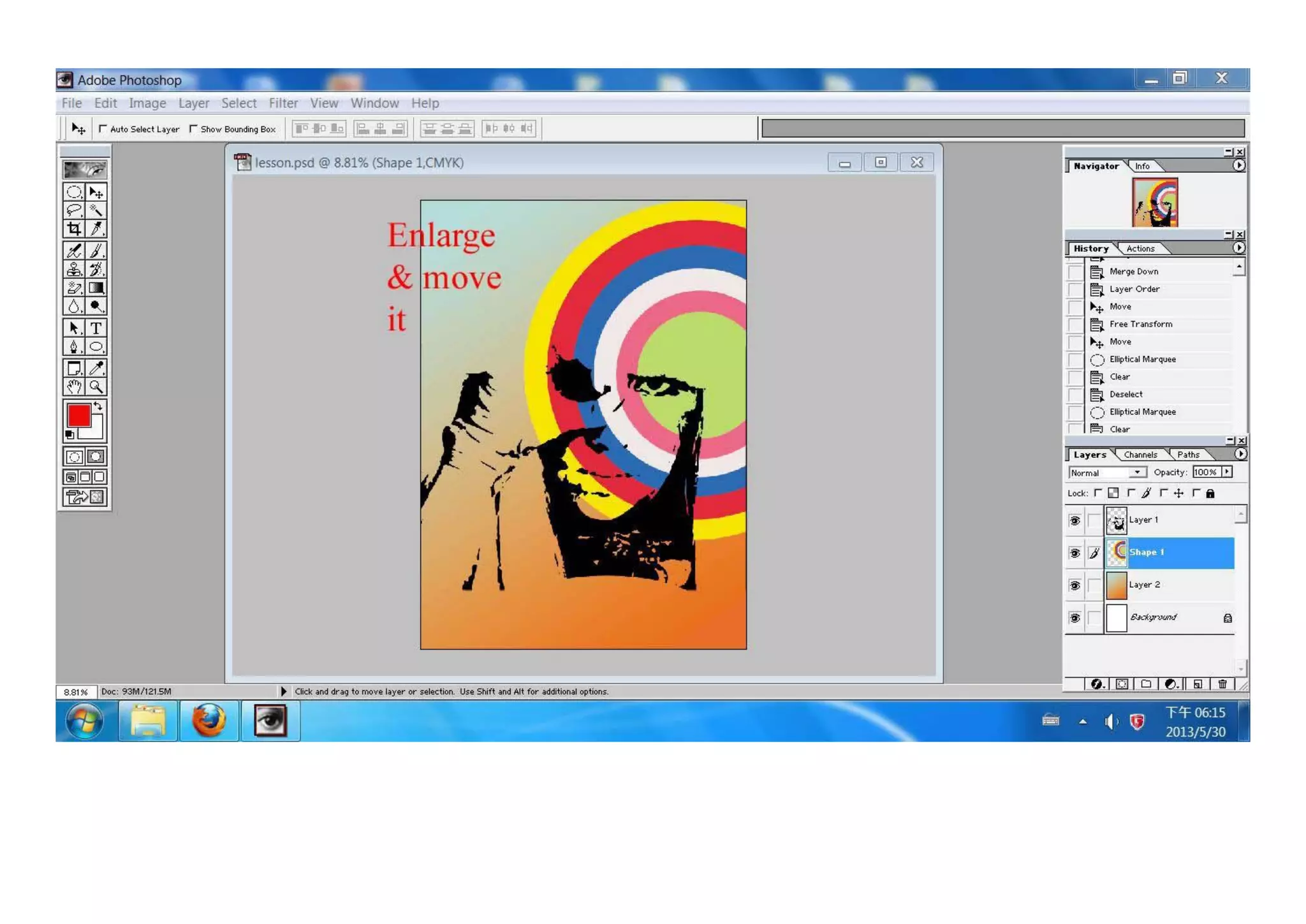Screen dimensions: 1306x924
Task: Select the Notes tool
Action: tap(74, 368)
